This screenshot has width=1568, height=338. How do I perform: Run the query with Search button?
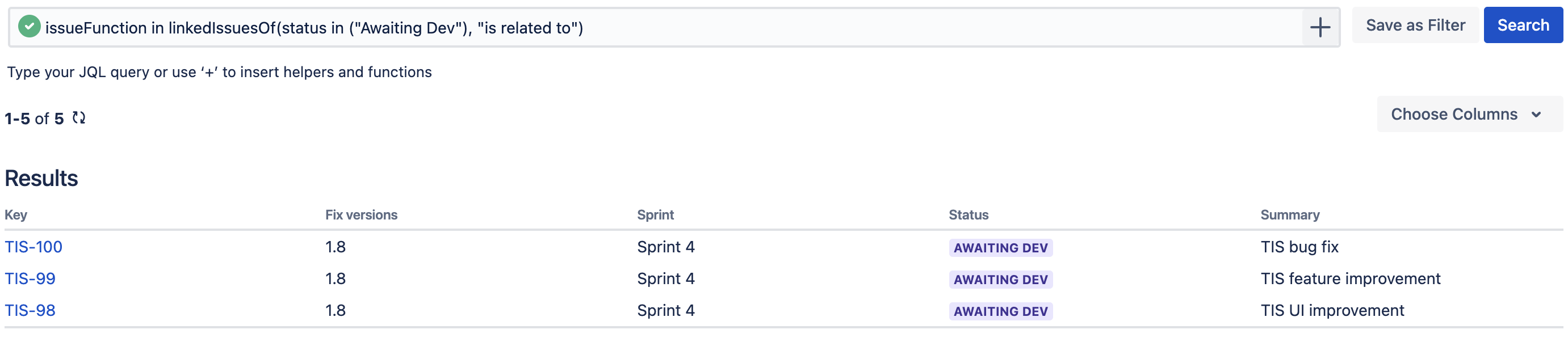click(x=1523, y=26)
